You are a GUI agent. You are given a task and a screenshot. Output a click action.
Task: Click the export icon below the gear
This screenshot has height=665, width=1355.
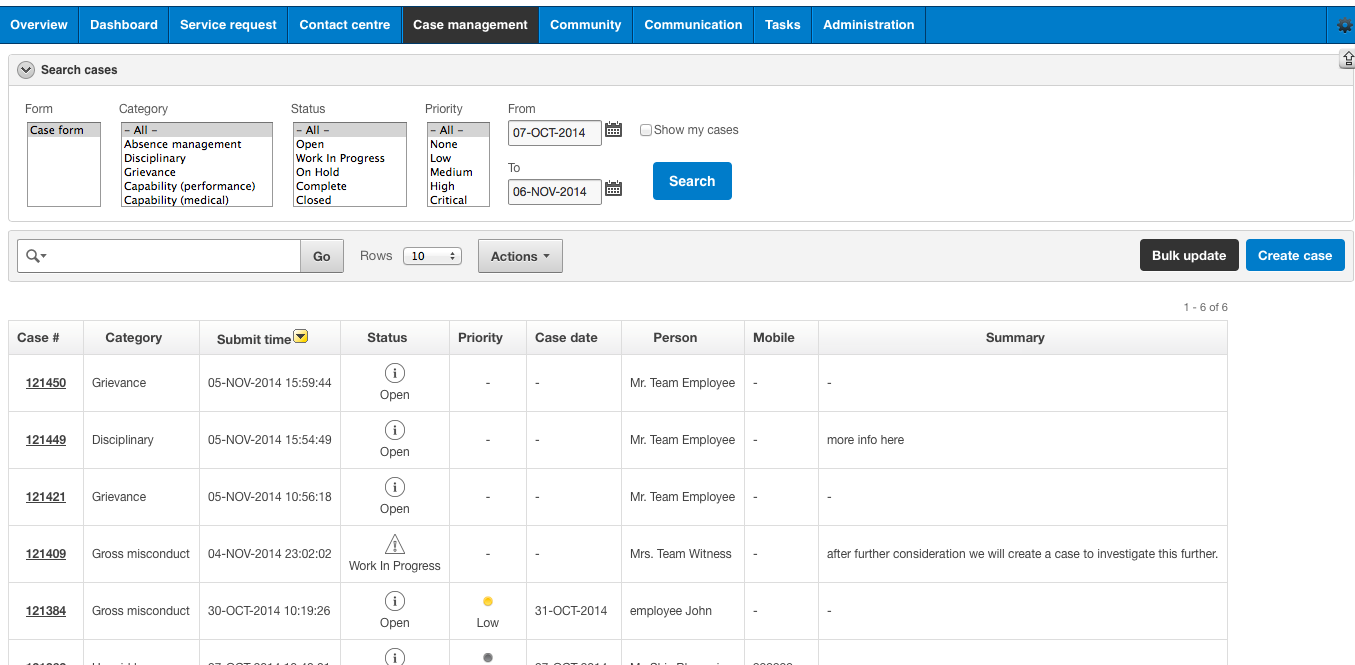[1345, 59]
